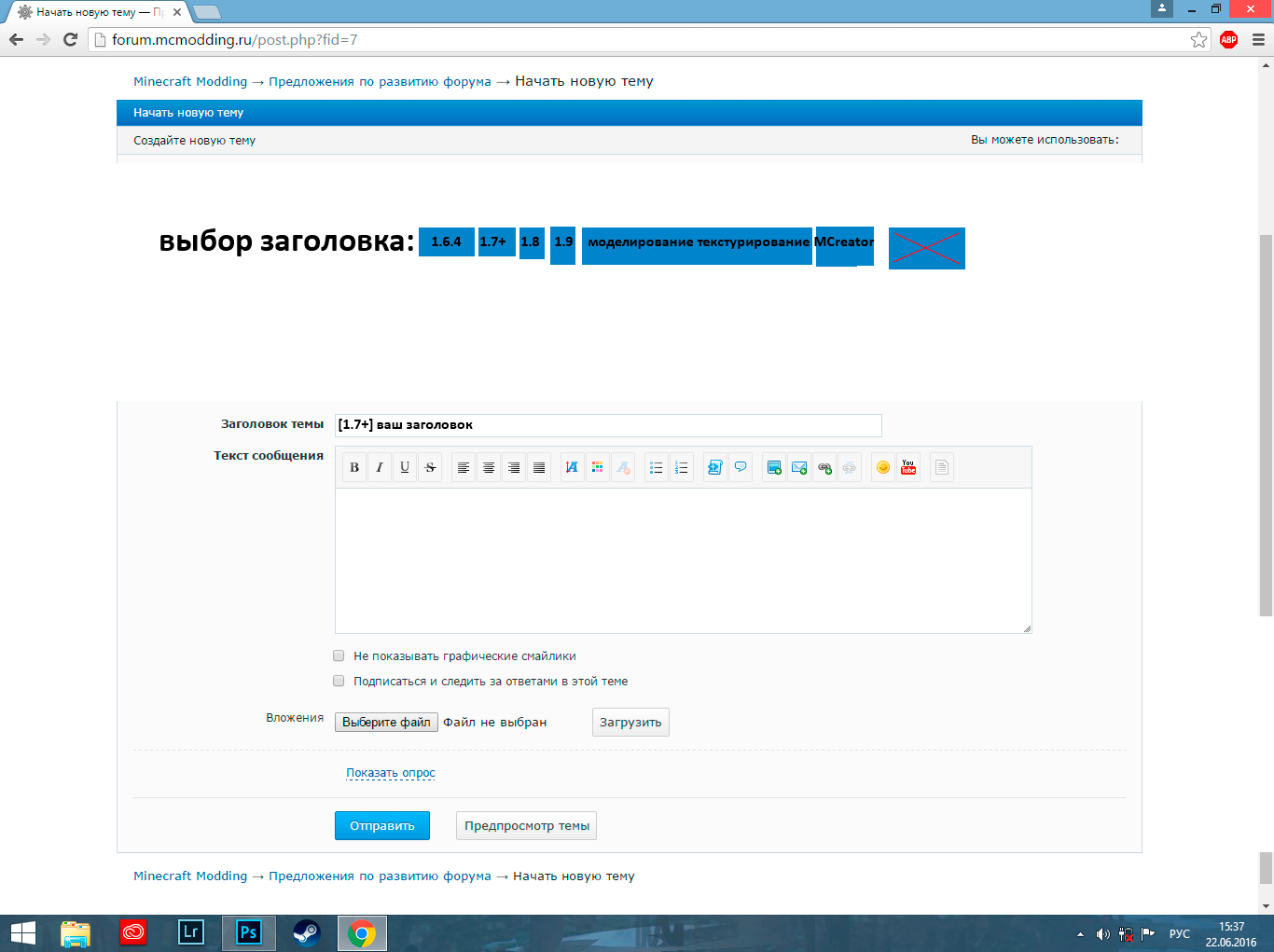Viewport: 1274px width, 952px height.
Task: Expand the 'Показать опрос' section
Action: point(391,773)
